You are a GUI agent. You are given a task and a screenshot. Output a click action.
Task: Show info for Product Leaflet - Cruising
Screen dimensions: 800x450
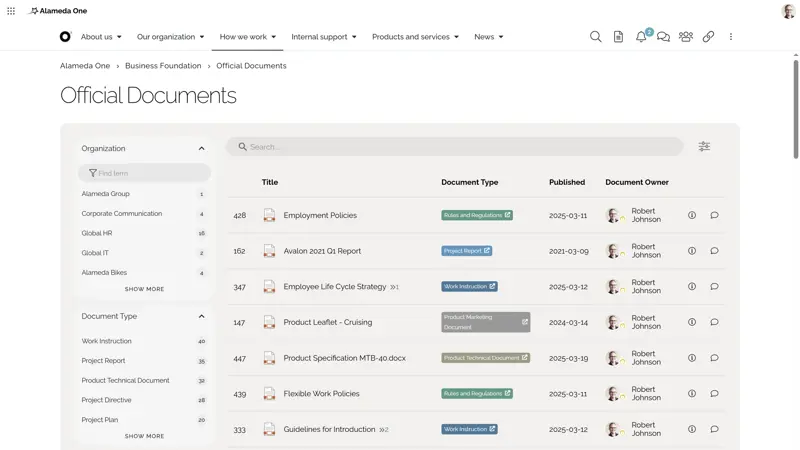pos(692,322)
